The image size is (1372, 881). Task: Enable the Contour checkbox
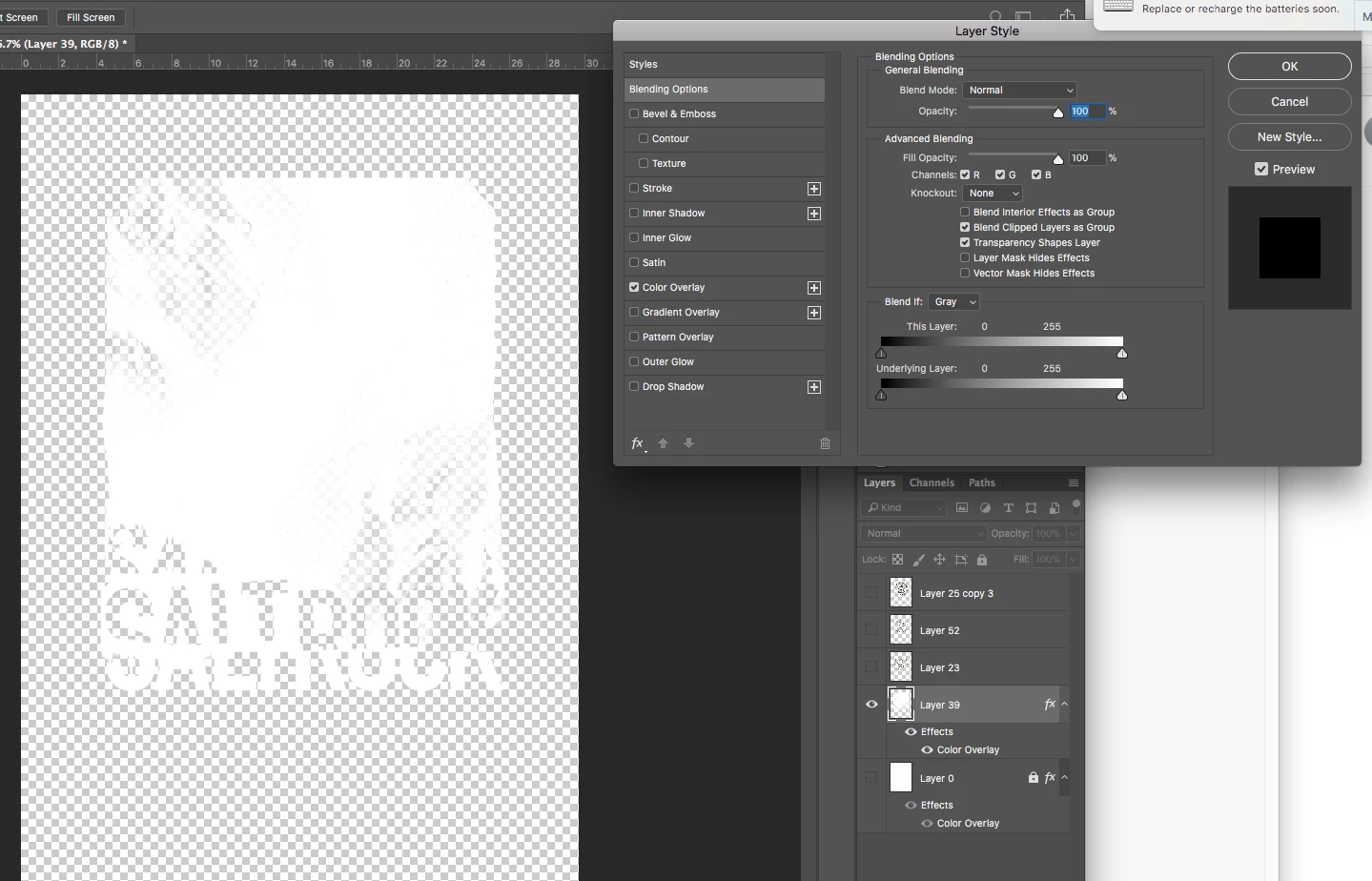644,138
